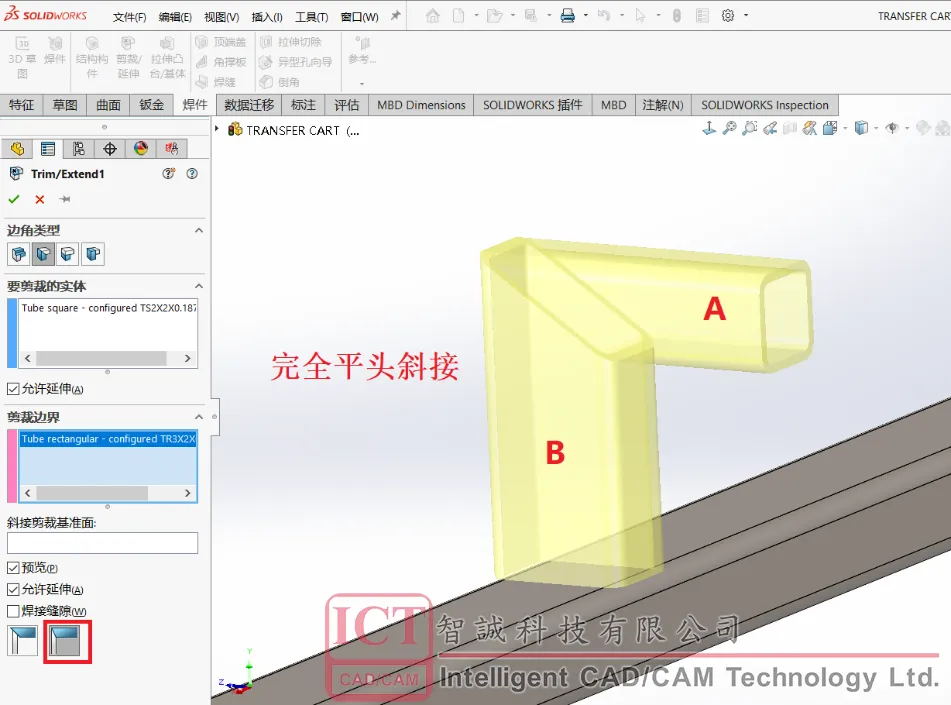Open the View Orientation dropdown arrow

845,128
